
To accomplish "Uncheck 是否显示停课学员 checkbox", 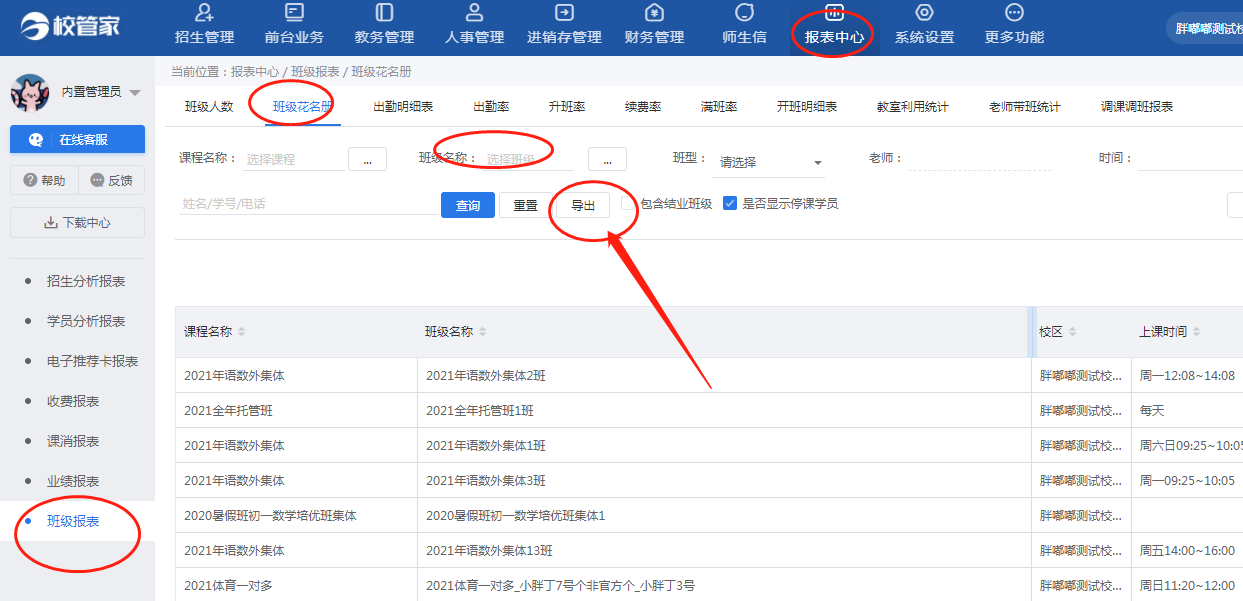I will click(x=730, y=203).
